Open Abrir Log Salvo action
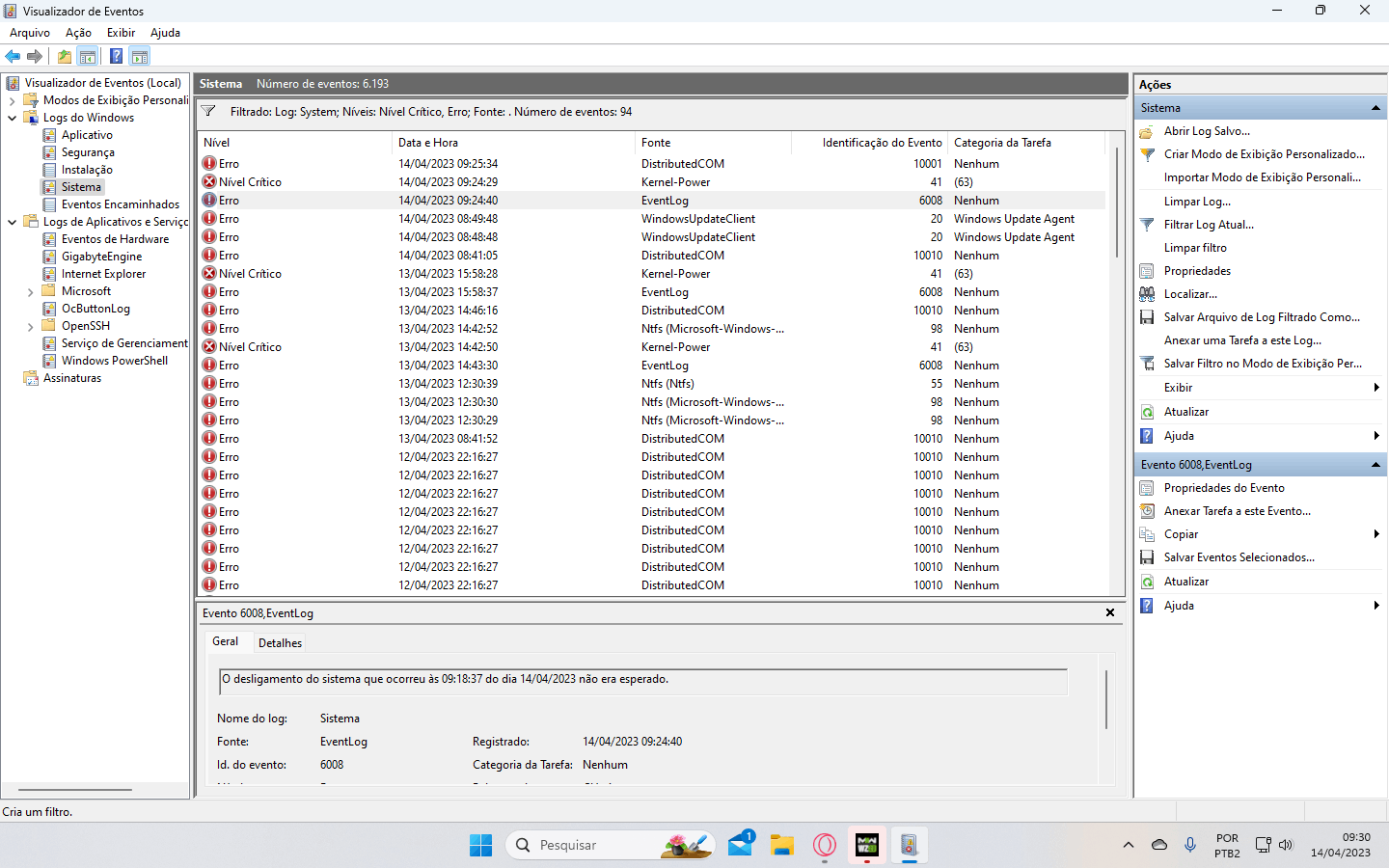 tap(1206, 131)
